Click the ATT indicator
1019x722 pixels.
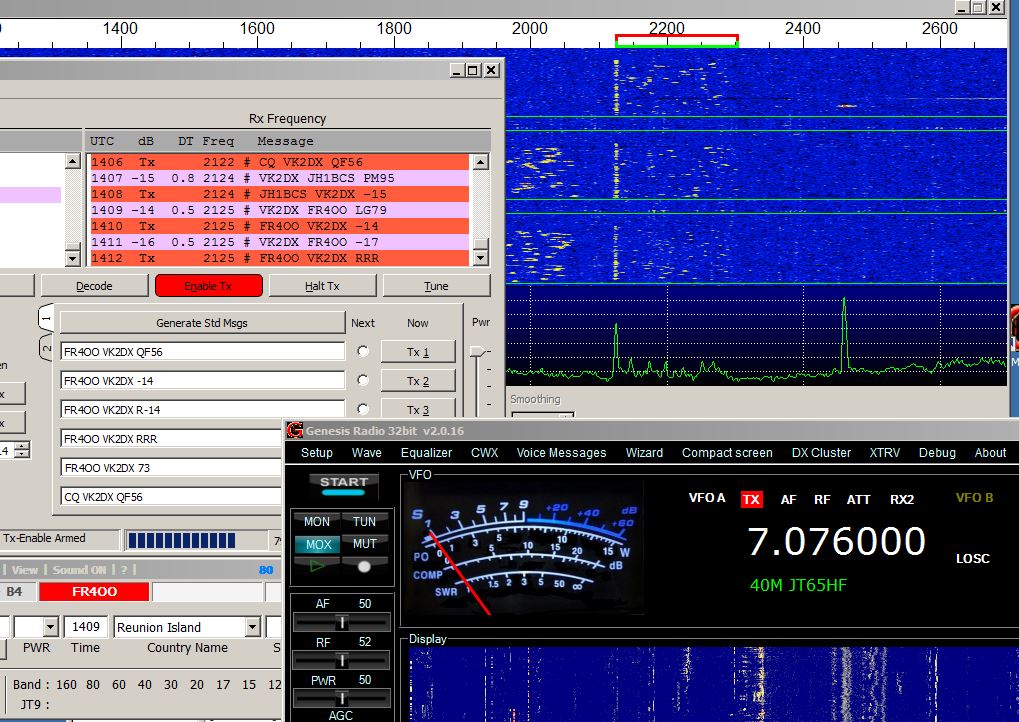pyautogui.click(x=857, y=499)
